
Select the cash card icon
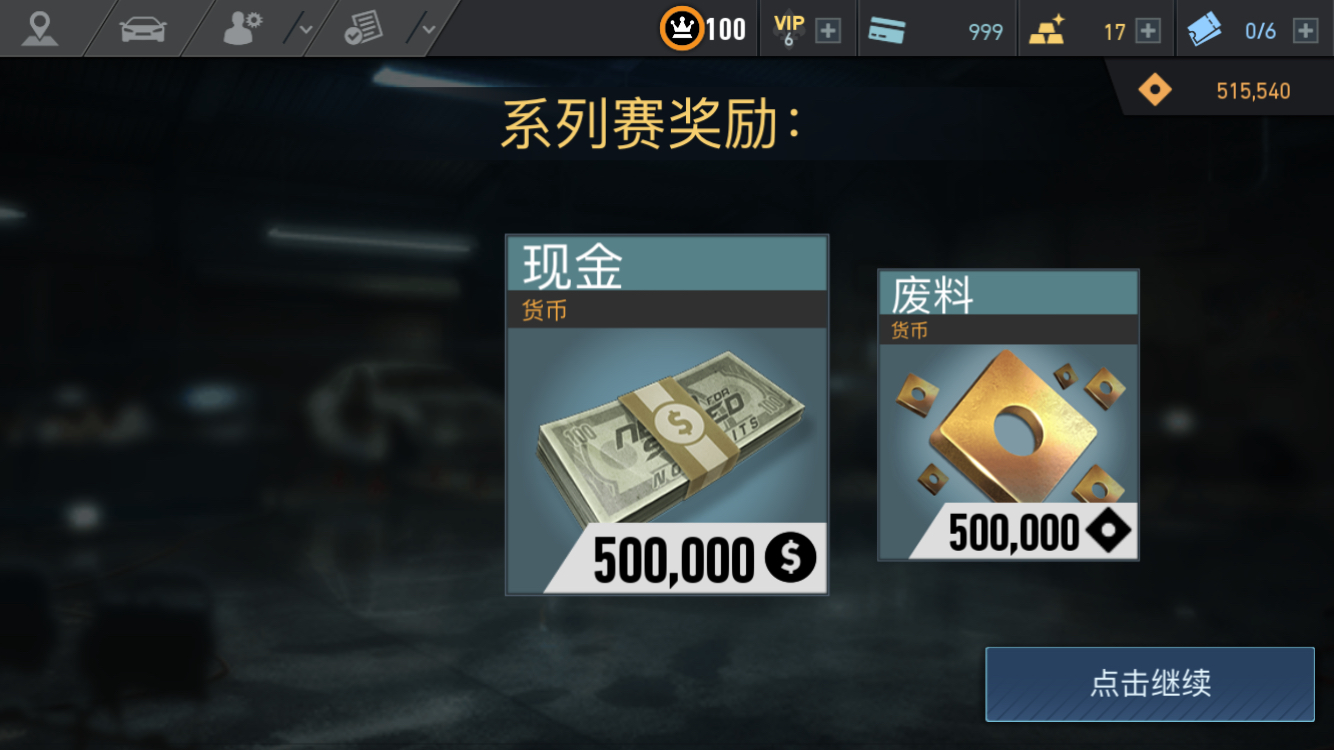(886, 31)
